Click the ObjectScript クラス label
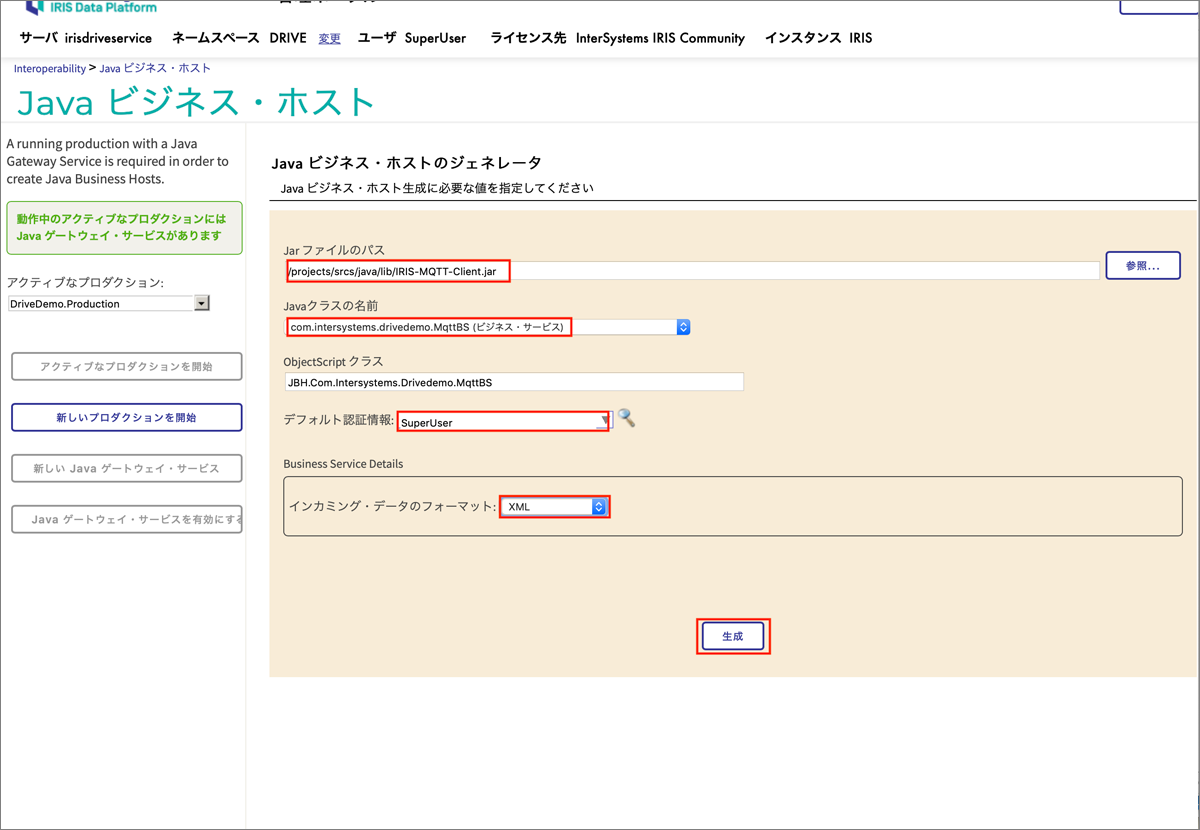The width and height of the screenshot is (1200, 830). click(x=333, y=361)
